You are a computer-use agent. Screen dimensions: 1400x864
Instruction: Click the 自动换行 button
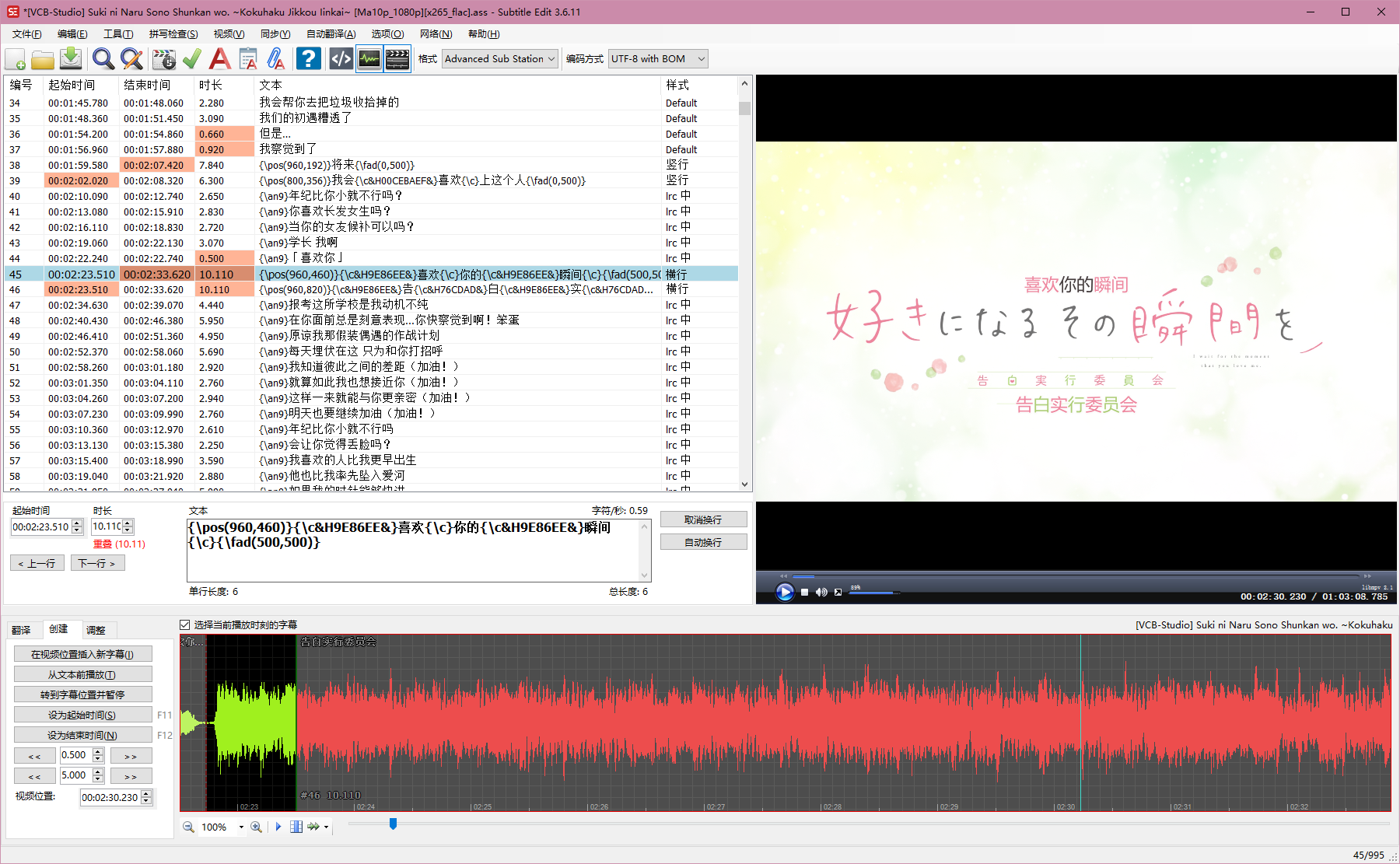(x=703, y=542)
